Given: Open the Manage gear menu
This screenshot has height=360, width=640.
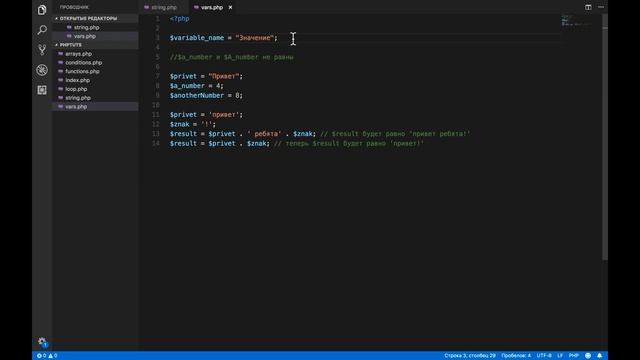Looking at the screenshot, I should tap(42, 342).
